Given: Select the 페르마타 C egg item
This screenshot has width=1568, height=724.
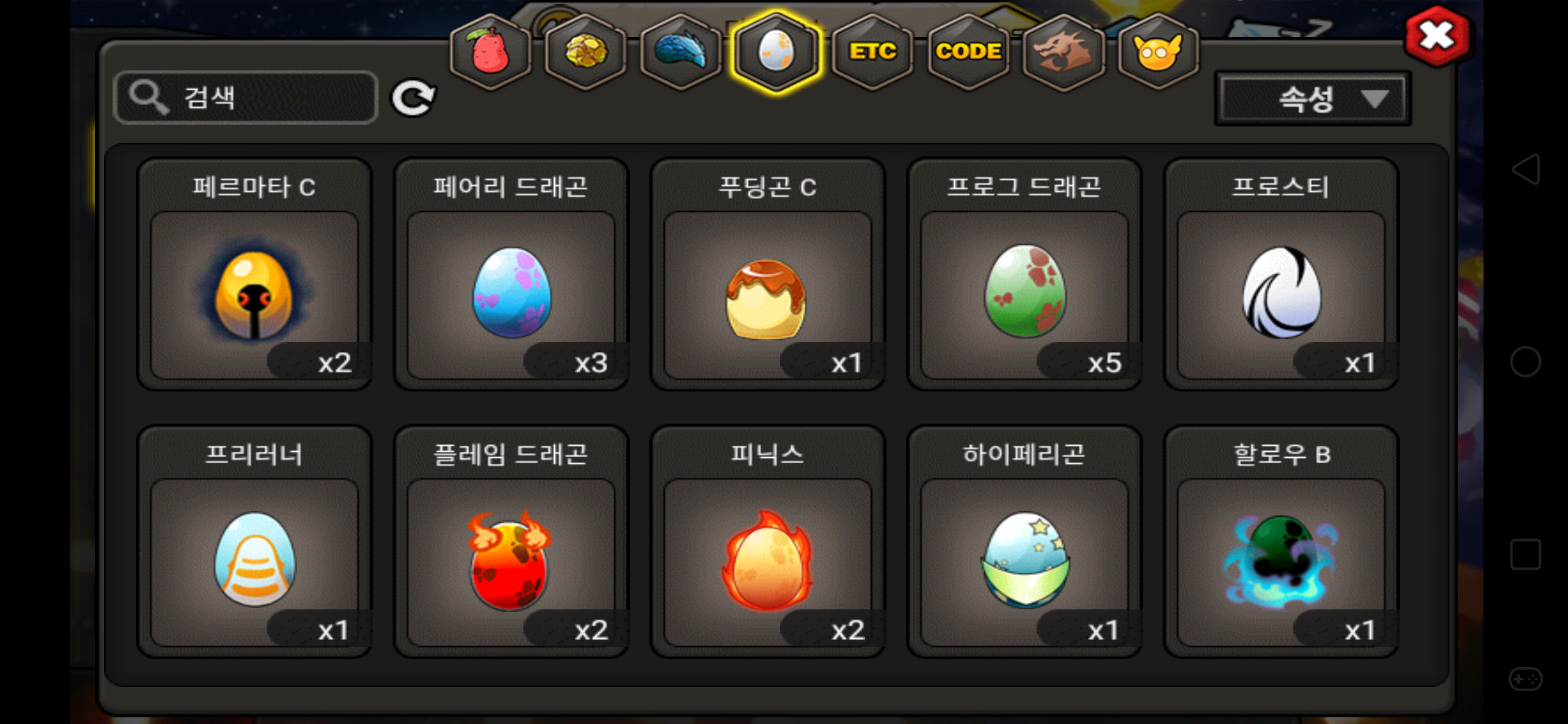Looking at the screenshot, I should click(x=255, y=274).
